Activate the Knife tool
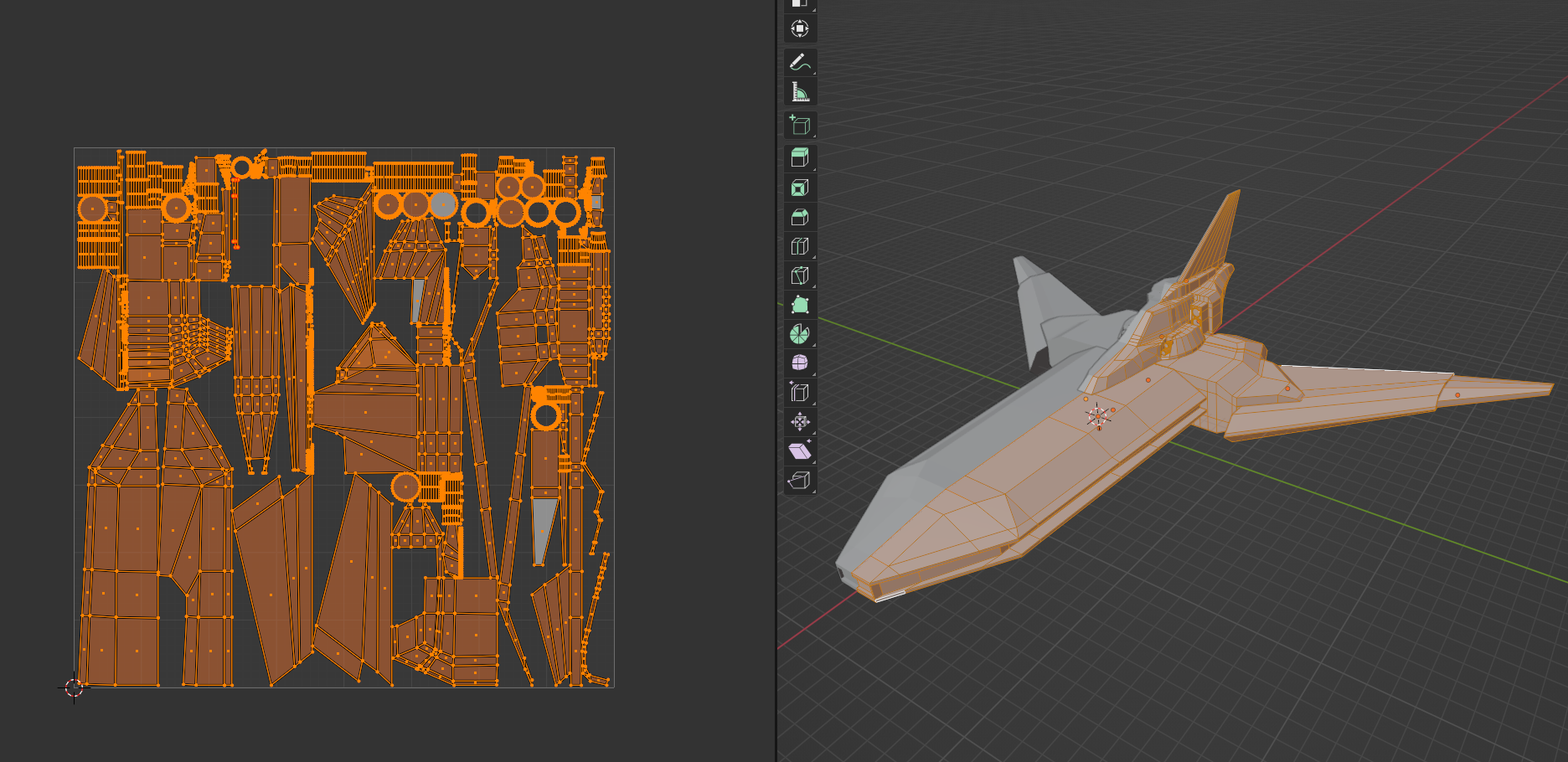This screenshot has height=762, width=1568. point(800,275)
